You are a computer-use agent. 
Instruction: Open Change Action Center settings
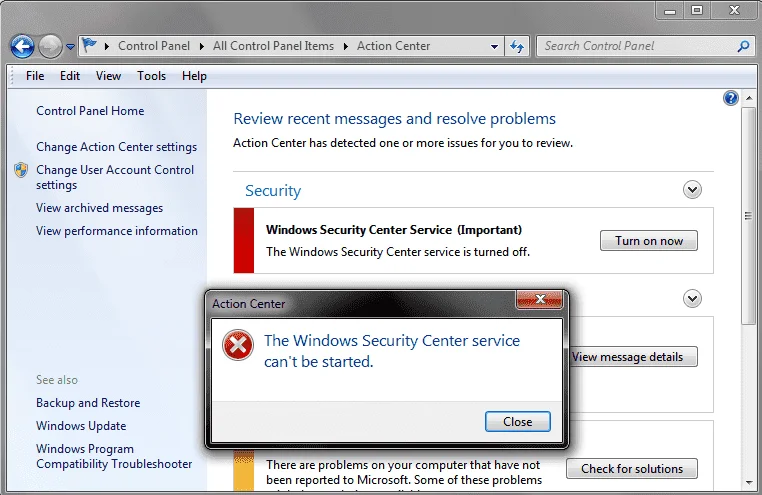coord(116,147)
